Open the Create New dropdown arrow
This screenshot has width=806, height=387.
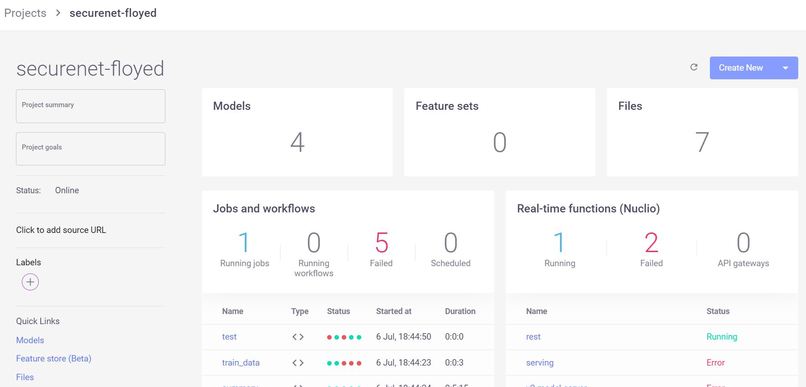click(x=785, y=68)
